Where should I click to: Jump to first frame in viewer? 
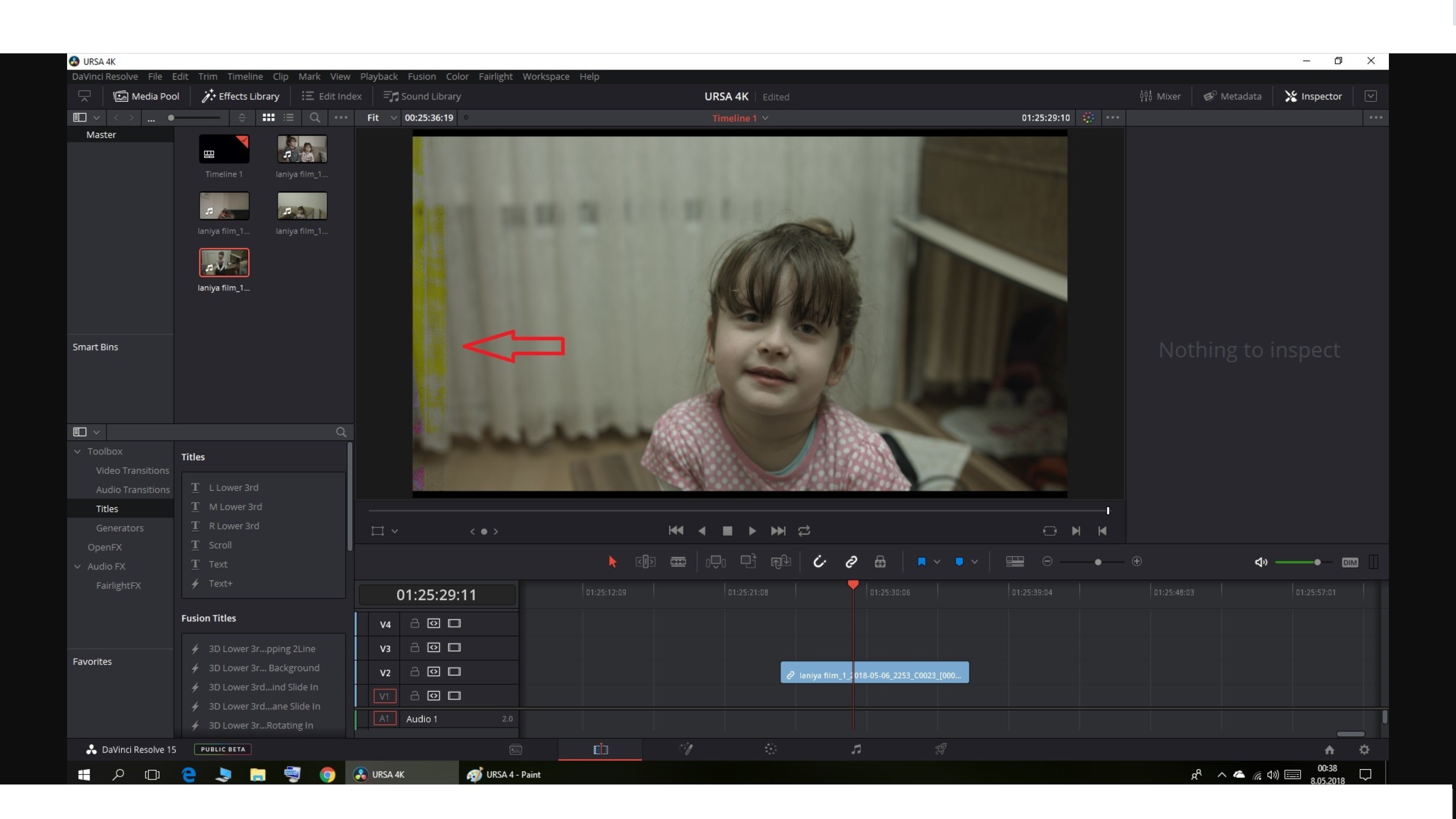point(676,531)
